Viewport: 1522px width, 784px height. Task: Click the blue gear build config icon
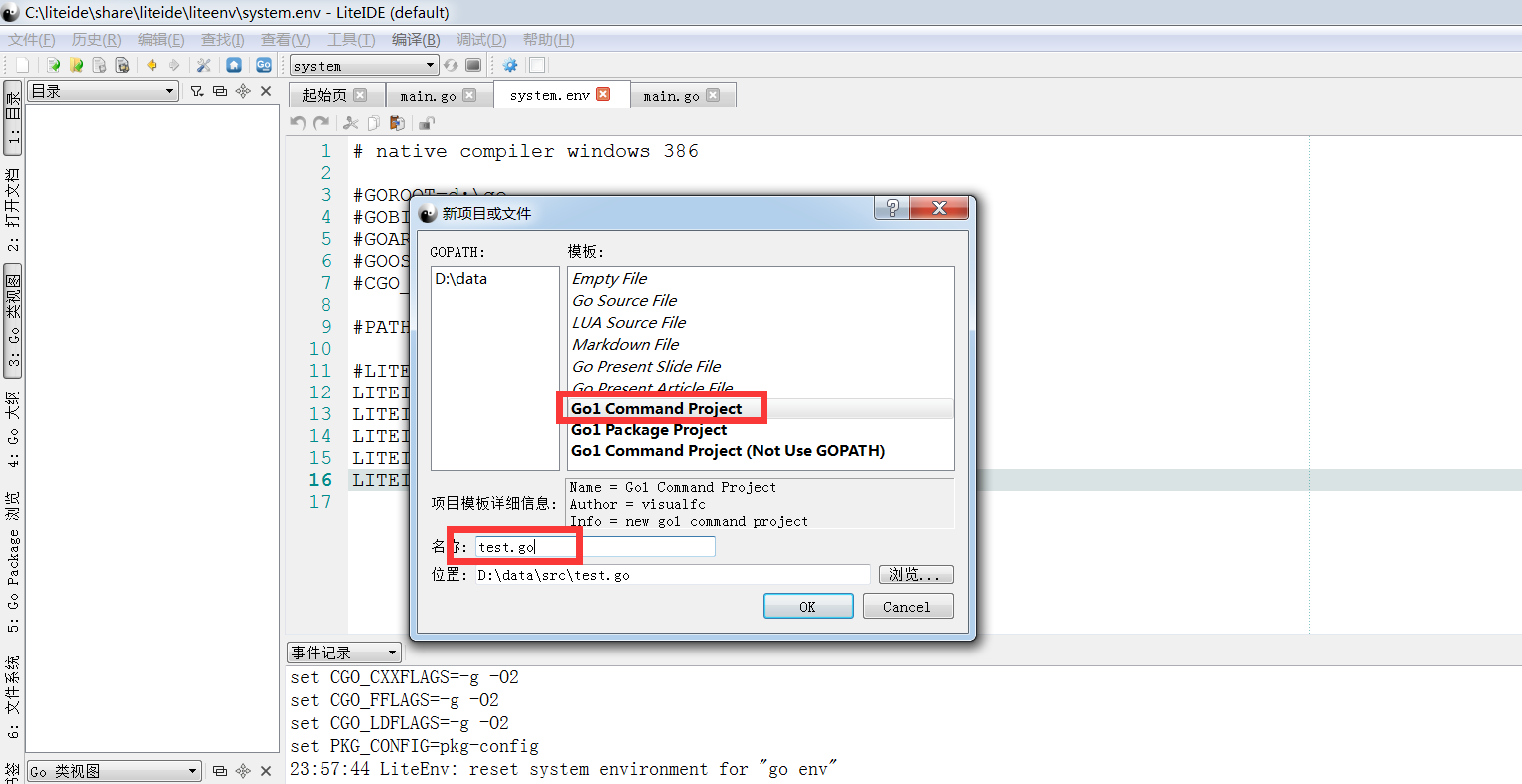coord(510,65)
